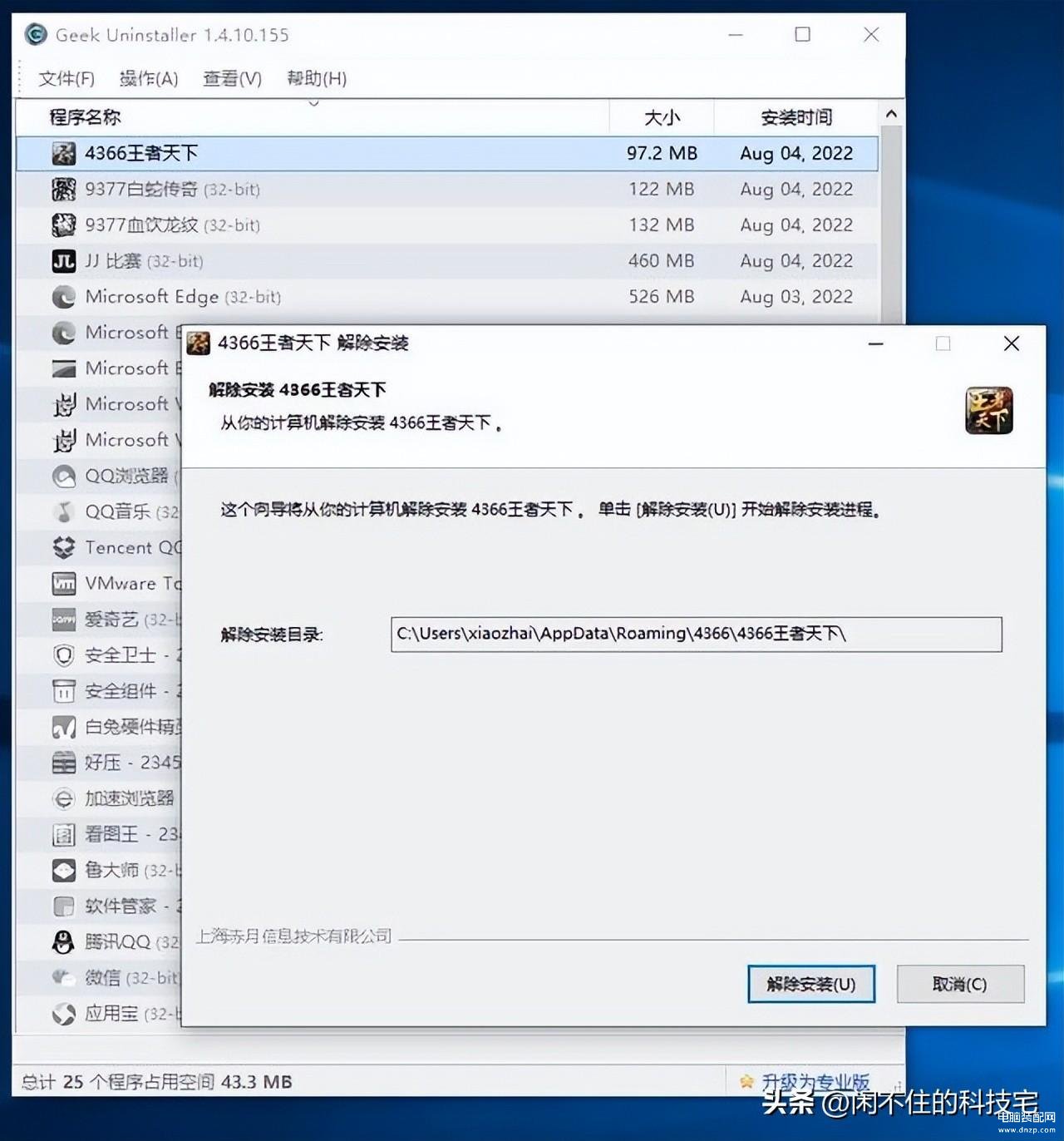The height and width of the screenshot is (1141, 1064).
Task: Select the 微信 WeChat icon
Action: pos(64,978)
